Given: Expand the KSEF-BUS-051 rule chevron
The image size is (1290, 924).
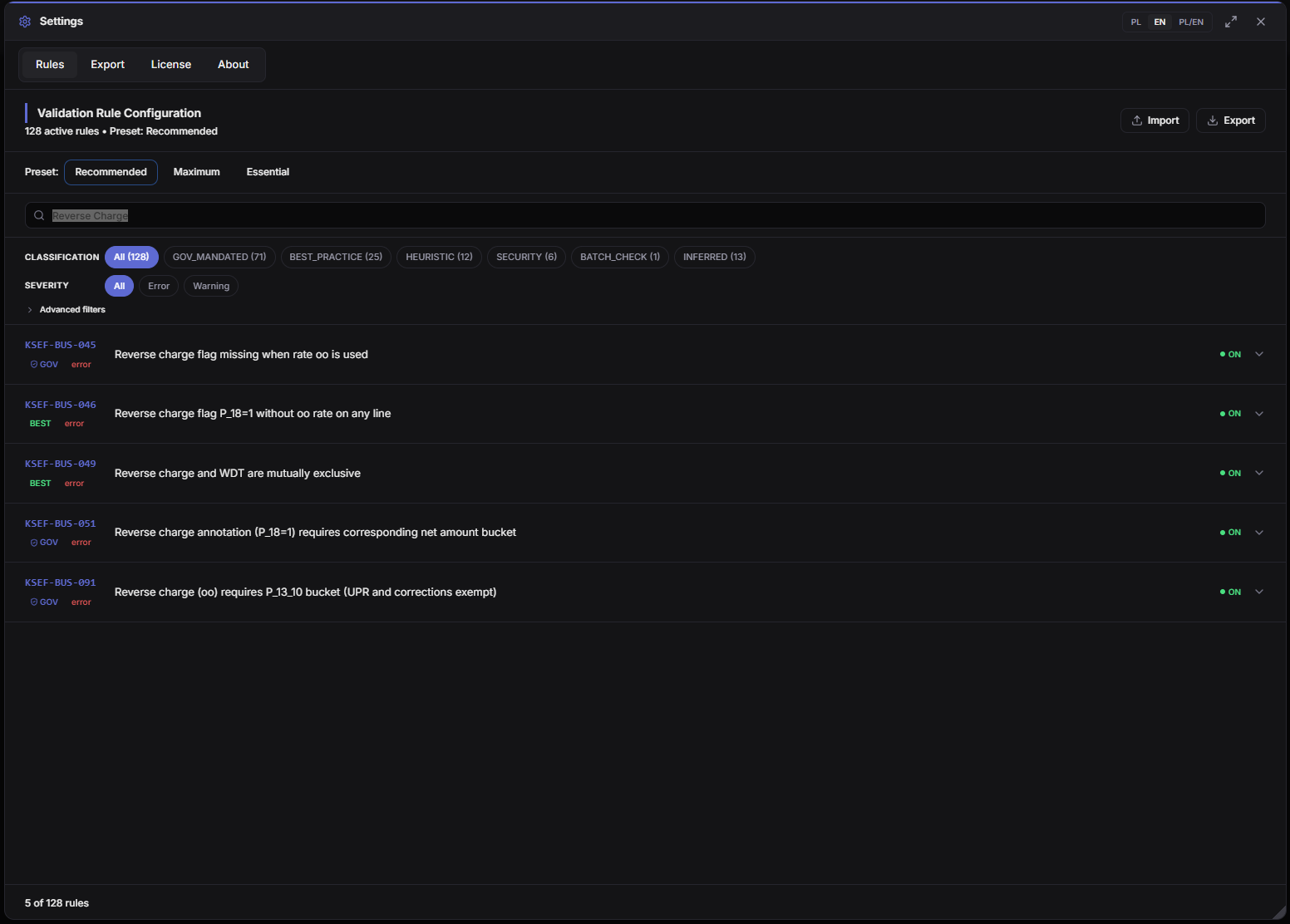Looking at the screenshot, I should click(x=1259, y=533).
